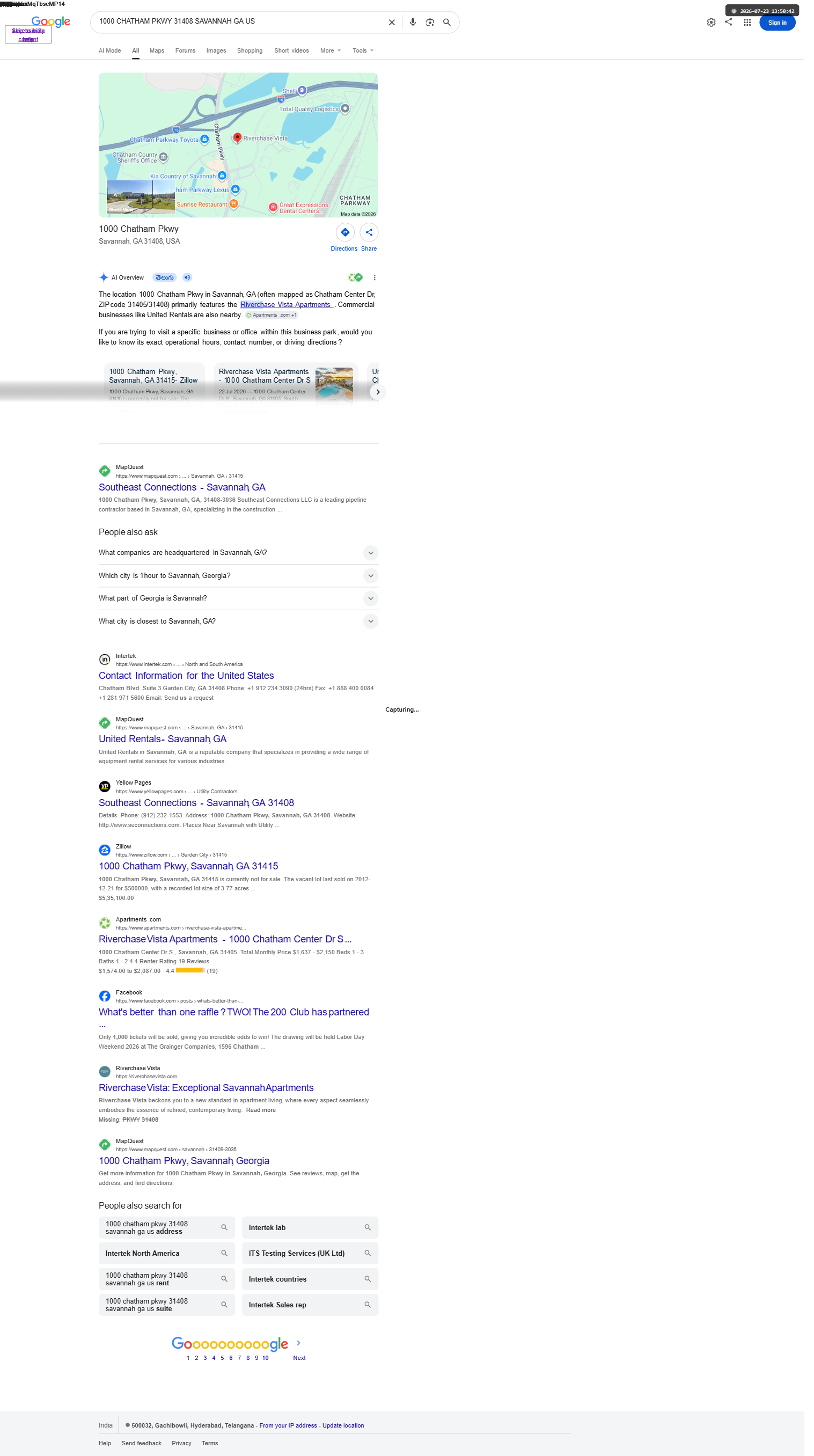Switch to the Maps tab
The height and width of the screenshot is (1456, 814).
(157, 51)
